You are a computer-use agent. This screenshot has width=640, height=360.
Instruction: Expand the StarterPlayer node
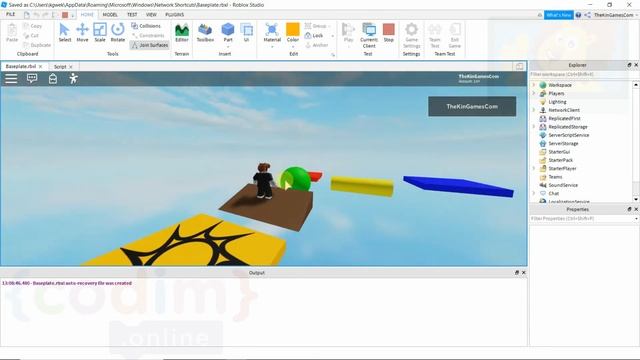click(533, 168)
